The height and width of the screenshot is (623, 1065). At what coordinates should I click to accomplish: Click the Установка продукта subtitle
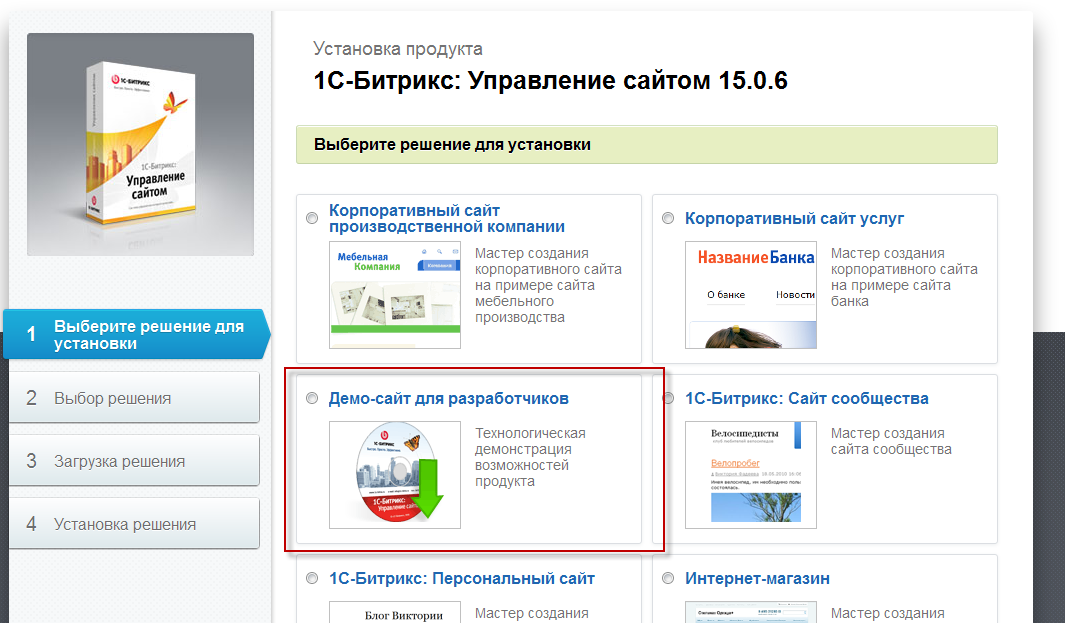point(397,49)
